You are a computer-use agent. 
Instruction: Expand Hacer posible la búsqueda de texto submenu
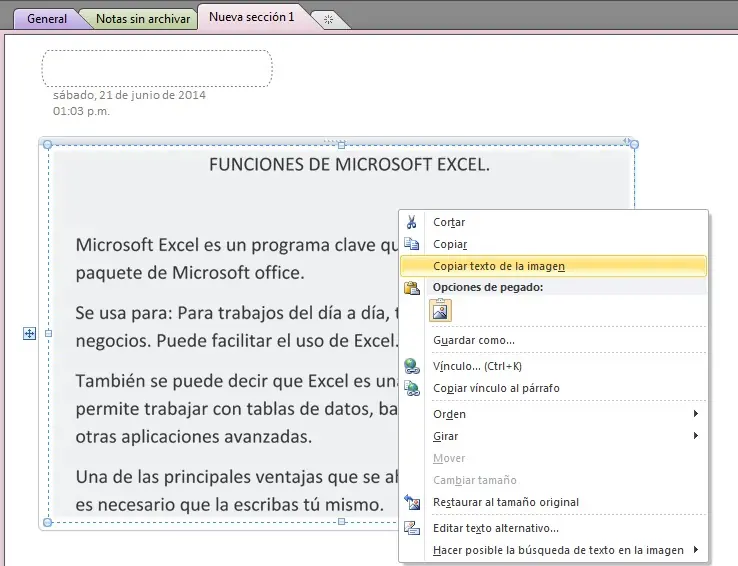pyautogui.click(x=696, y=550)
